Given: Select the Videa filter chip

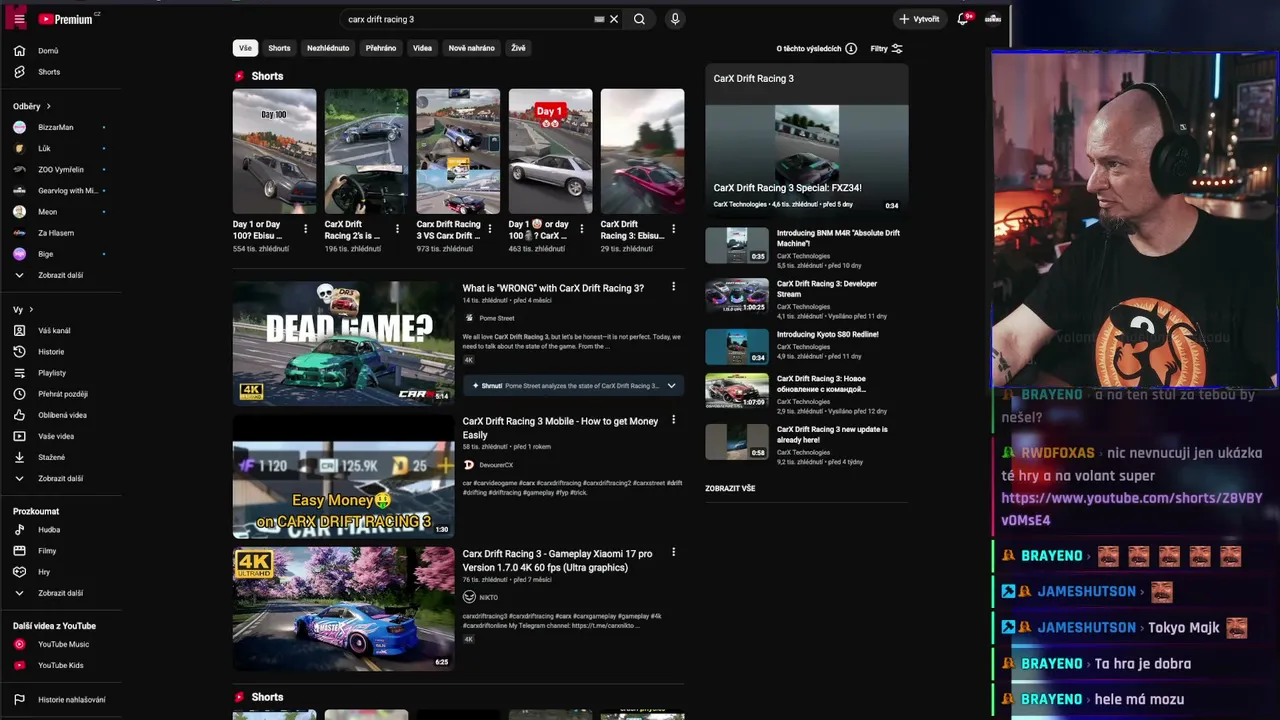Looking at the screenshot, I should coord(423,48).
